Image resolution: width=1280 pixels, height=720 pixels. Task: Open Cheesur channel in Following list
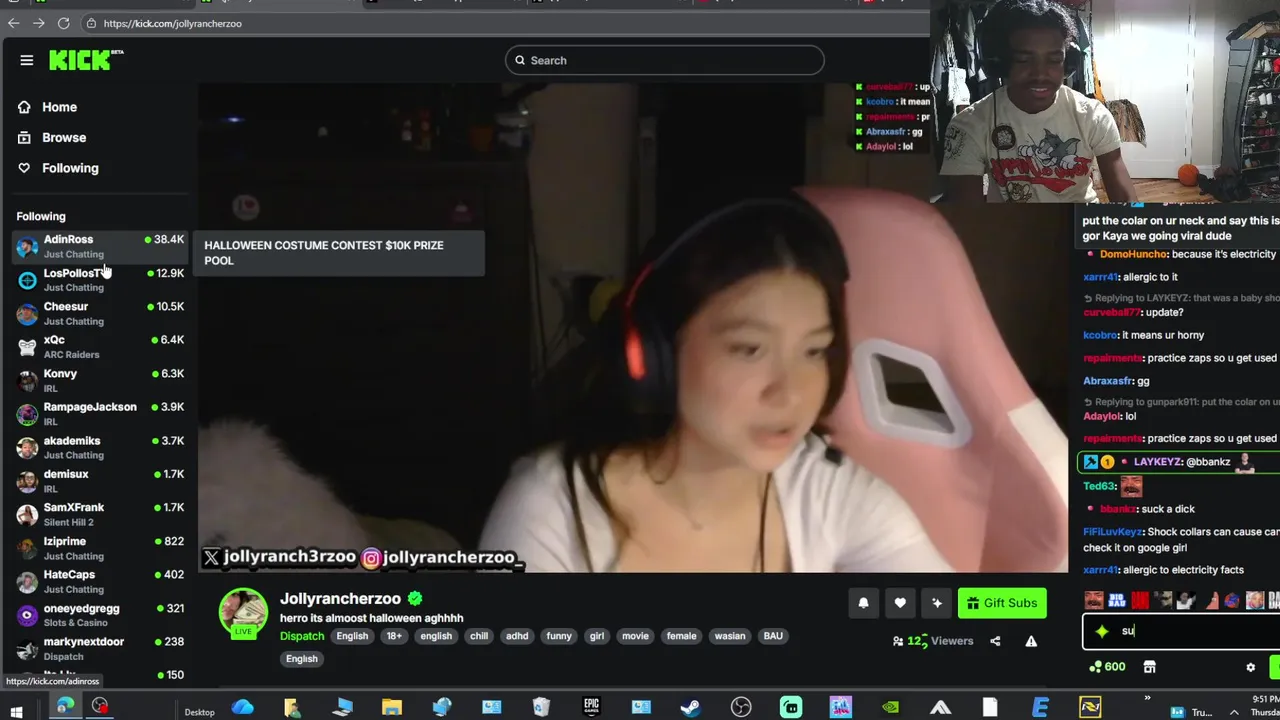pos(100,313)
